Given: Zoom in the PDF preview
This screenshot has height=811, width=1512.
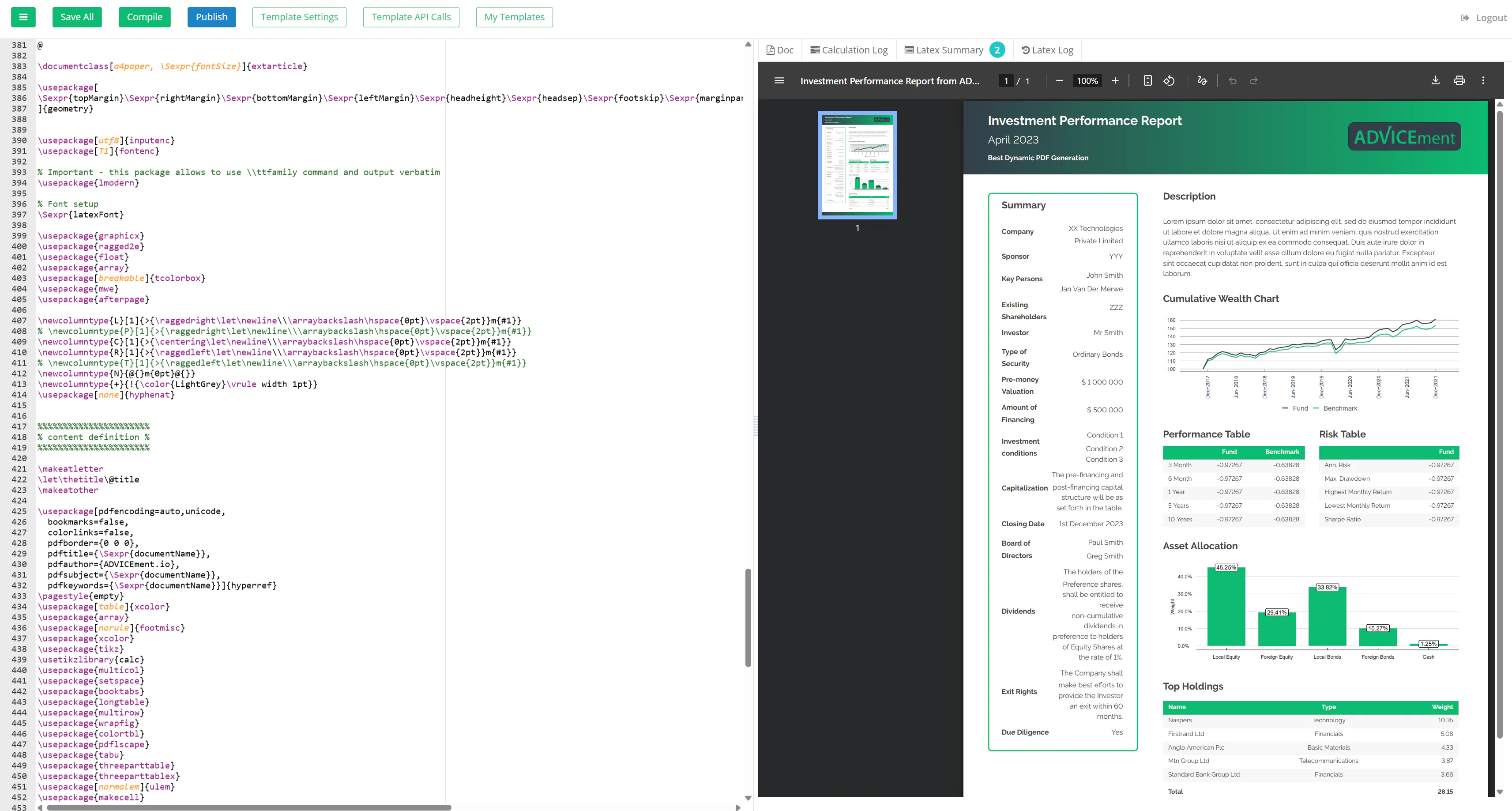Looking at the screenshot, I should click(x=1115, y=80).
